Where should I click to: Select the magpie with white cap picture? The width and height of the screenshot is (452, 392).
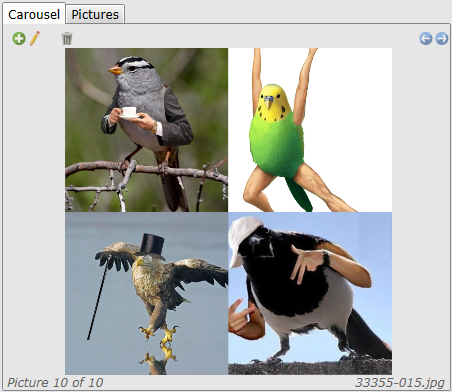tap(310, 293)
